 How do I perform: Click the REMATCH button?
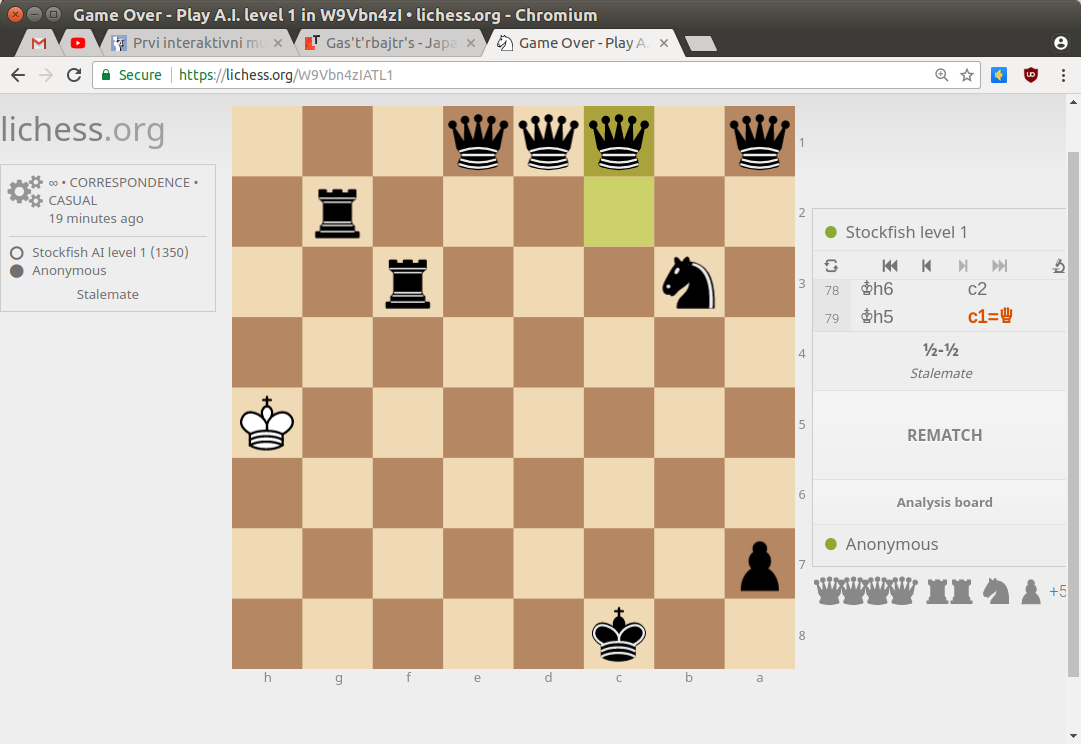(944, 435)
